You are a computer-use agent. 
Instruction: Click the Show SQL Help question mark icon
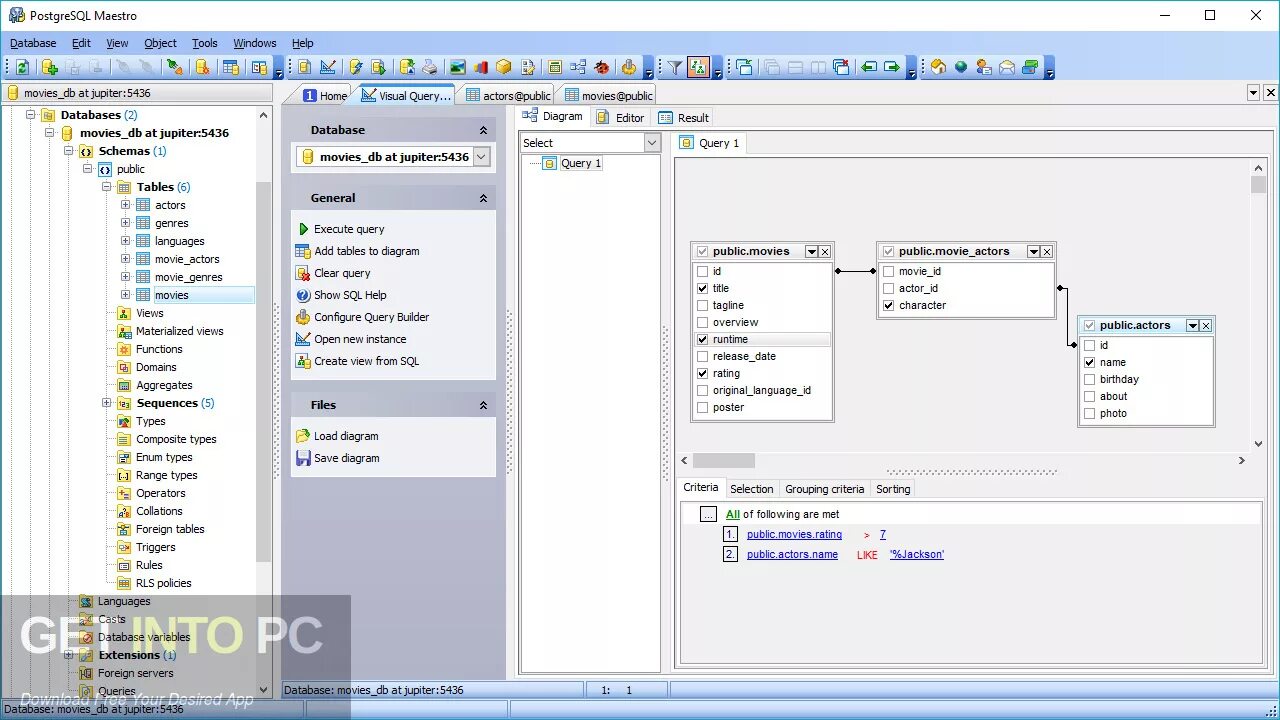pos(304,295)
